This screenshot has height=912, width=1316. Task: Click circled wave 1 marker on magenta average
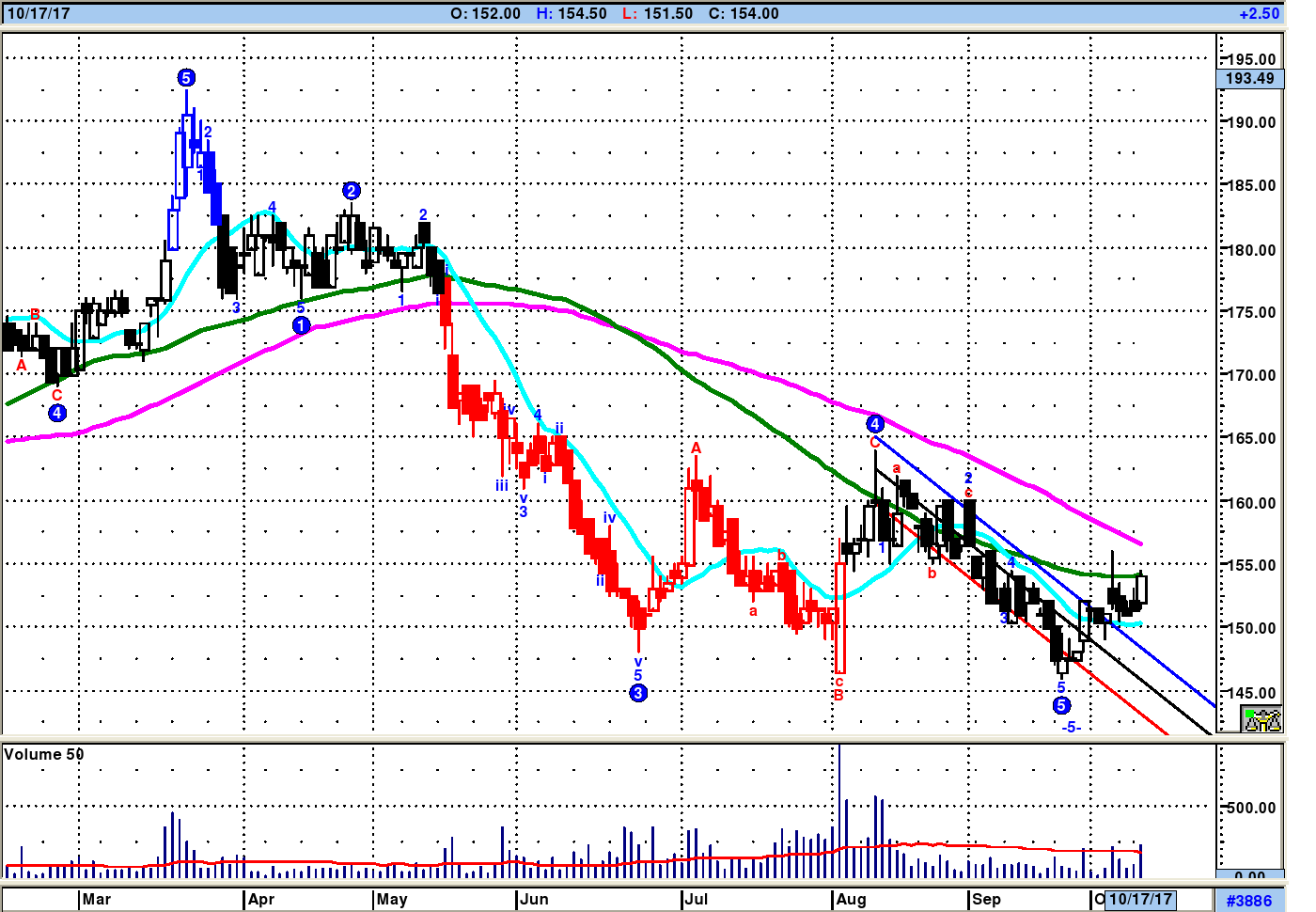[301, 325]
